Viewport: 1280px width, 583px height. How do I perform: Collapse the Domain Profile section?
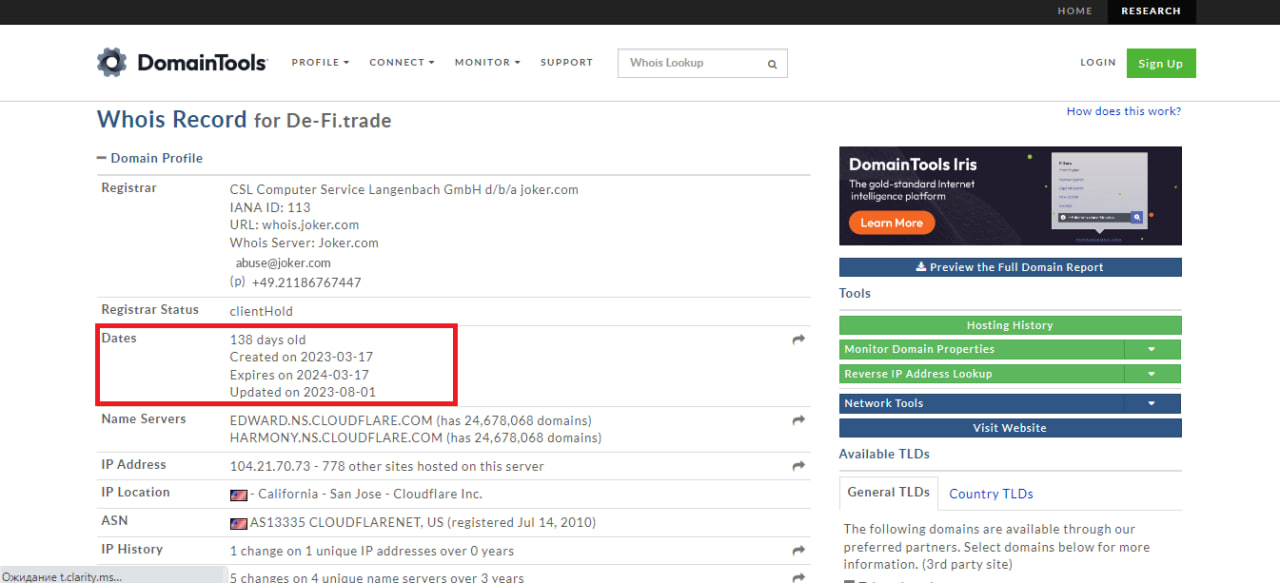pyautogui.click(x=101, y=158)
